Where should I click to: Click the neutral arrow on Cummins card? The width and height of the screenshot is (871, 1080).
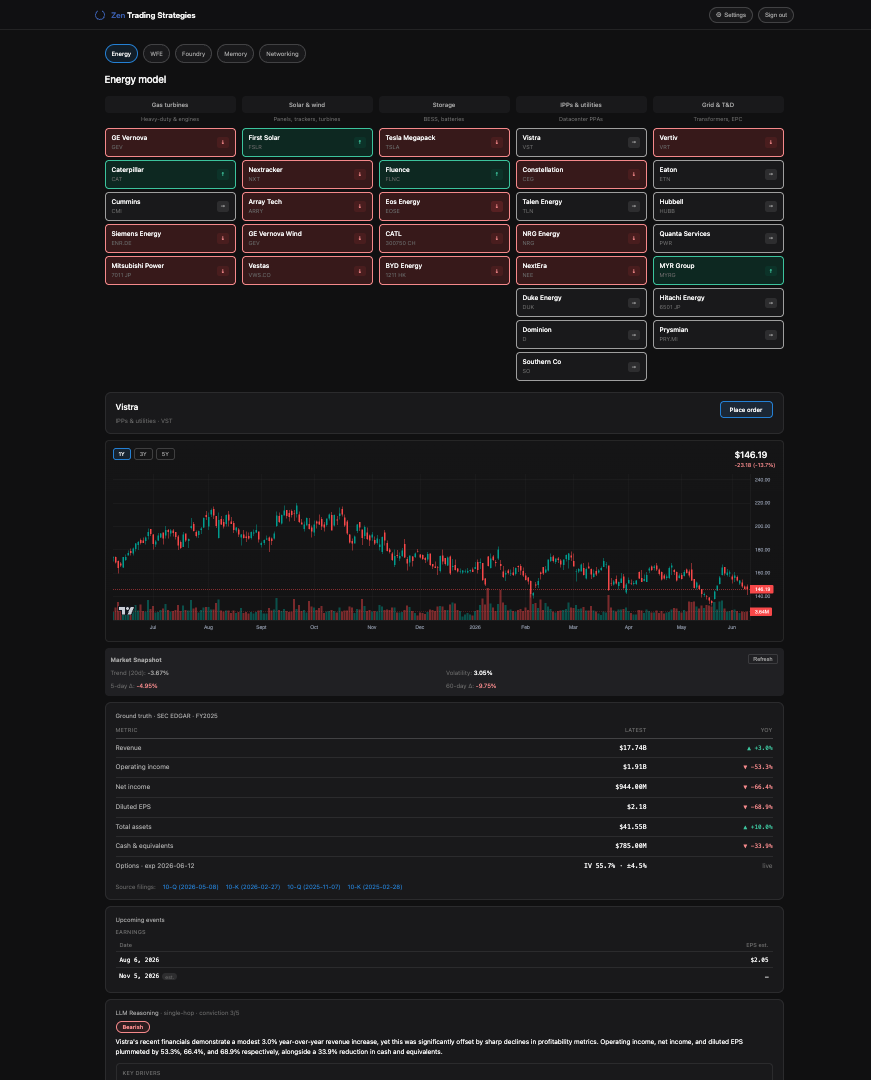[x=222, y=206]
